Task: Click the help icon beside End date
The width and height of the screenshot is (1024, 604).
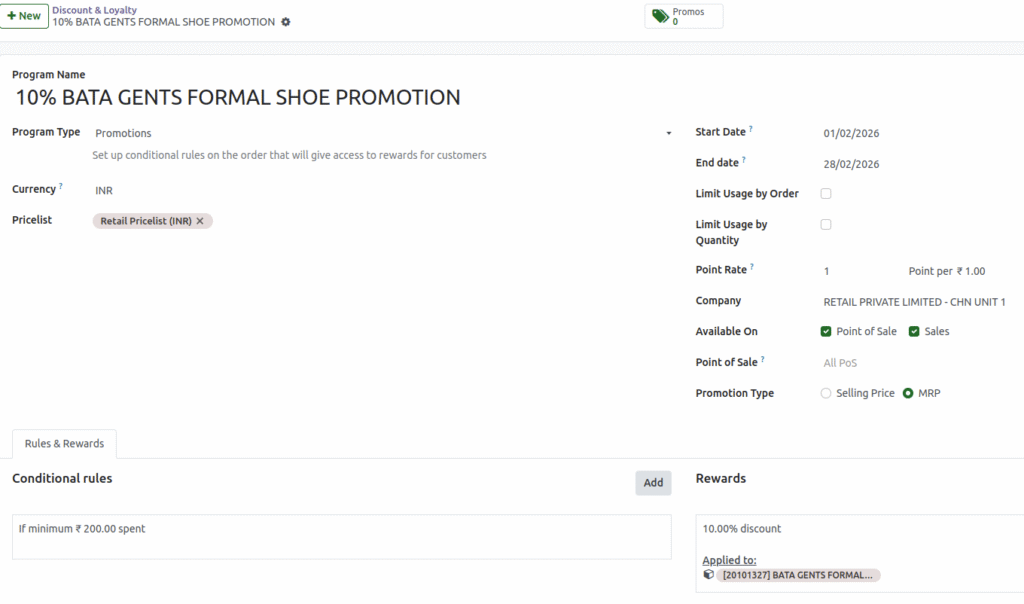Action: click(744, 157)
